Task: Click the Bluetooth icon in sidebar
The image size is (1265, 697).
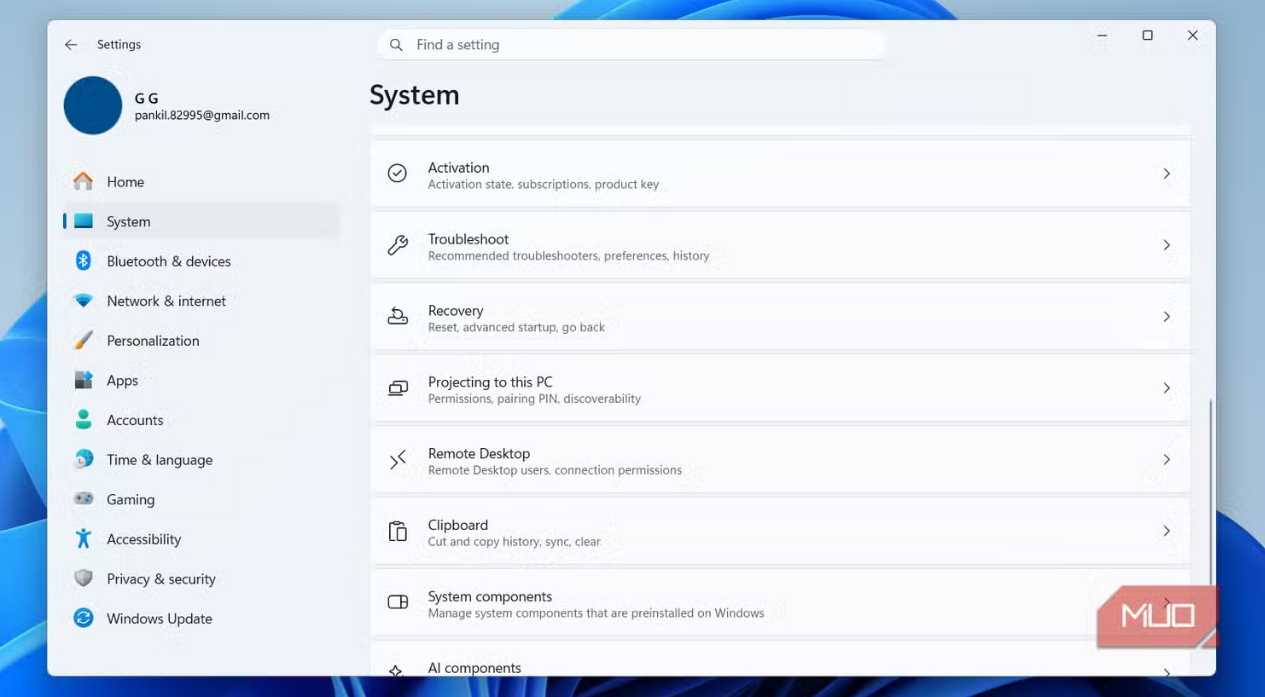Action: [x=84, y=261]
